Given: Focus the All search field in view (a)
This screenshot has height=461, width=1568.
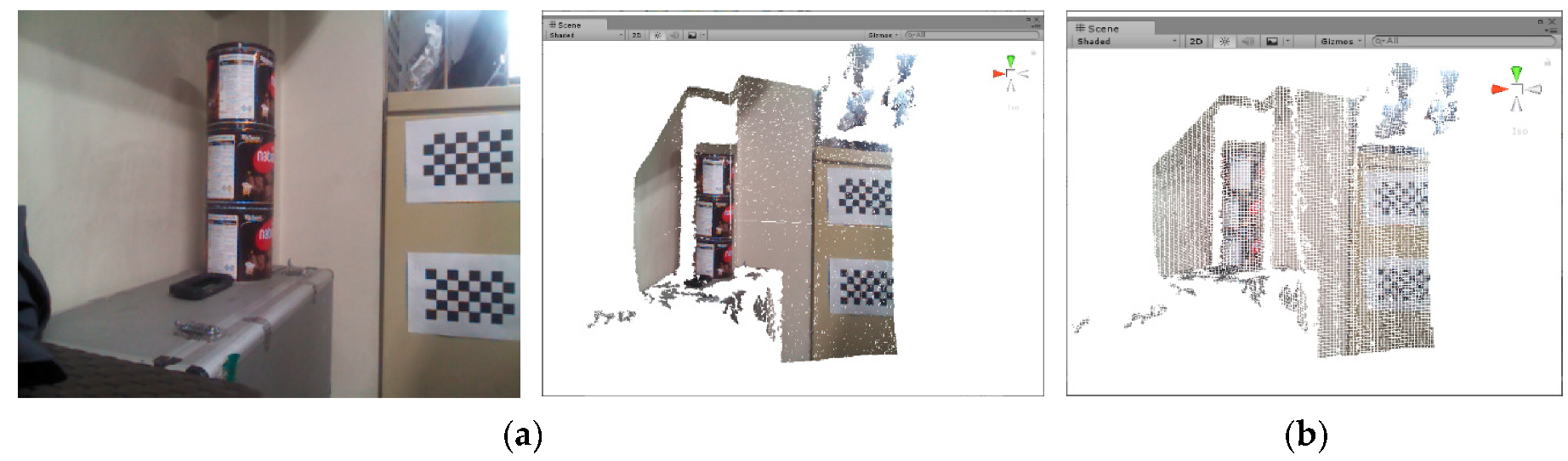Looking at the screenshot, I should click(x=972, y=35).
